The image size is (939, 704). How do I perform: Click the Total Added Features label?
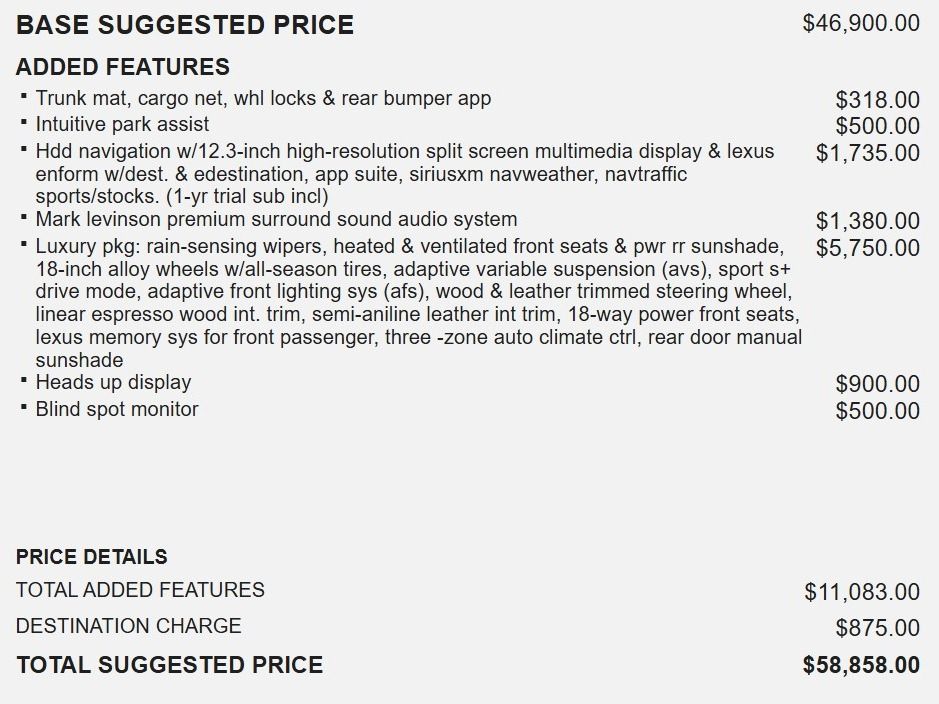(x=140, y=590)
